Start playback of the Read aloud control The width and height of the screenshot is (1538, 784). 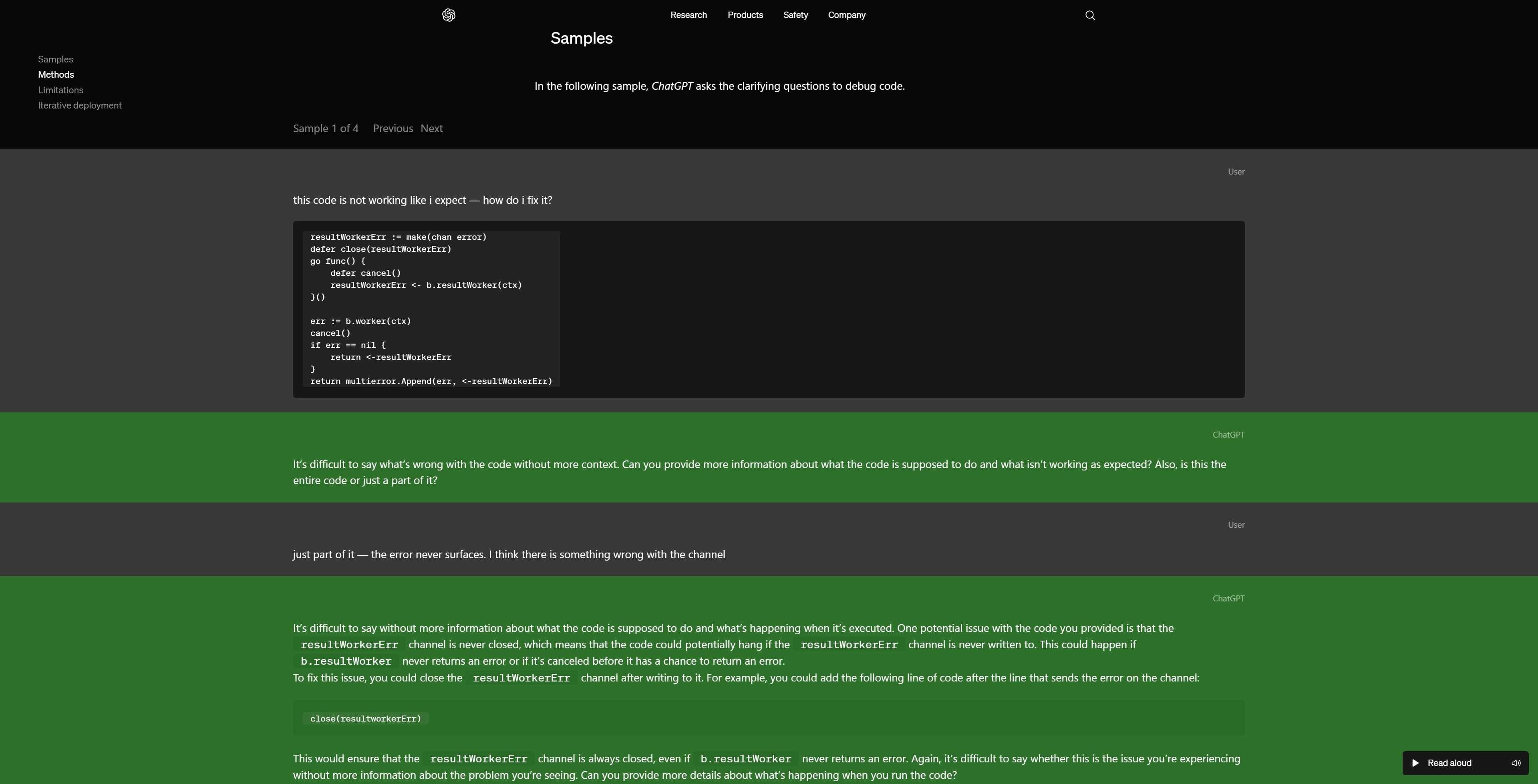[1415, 762]
